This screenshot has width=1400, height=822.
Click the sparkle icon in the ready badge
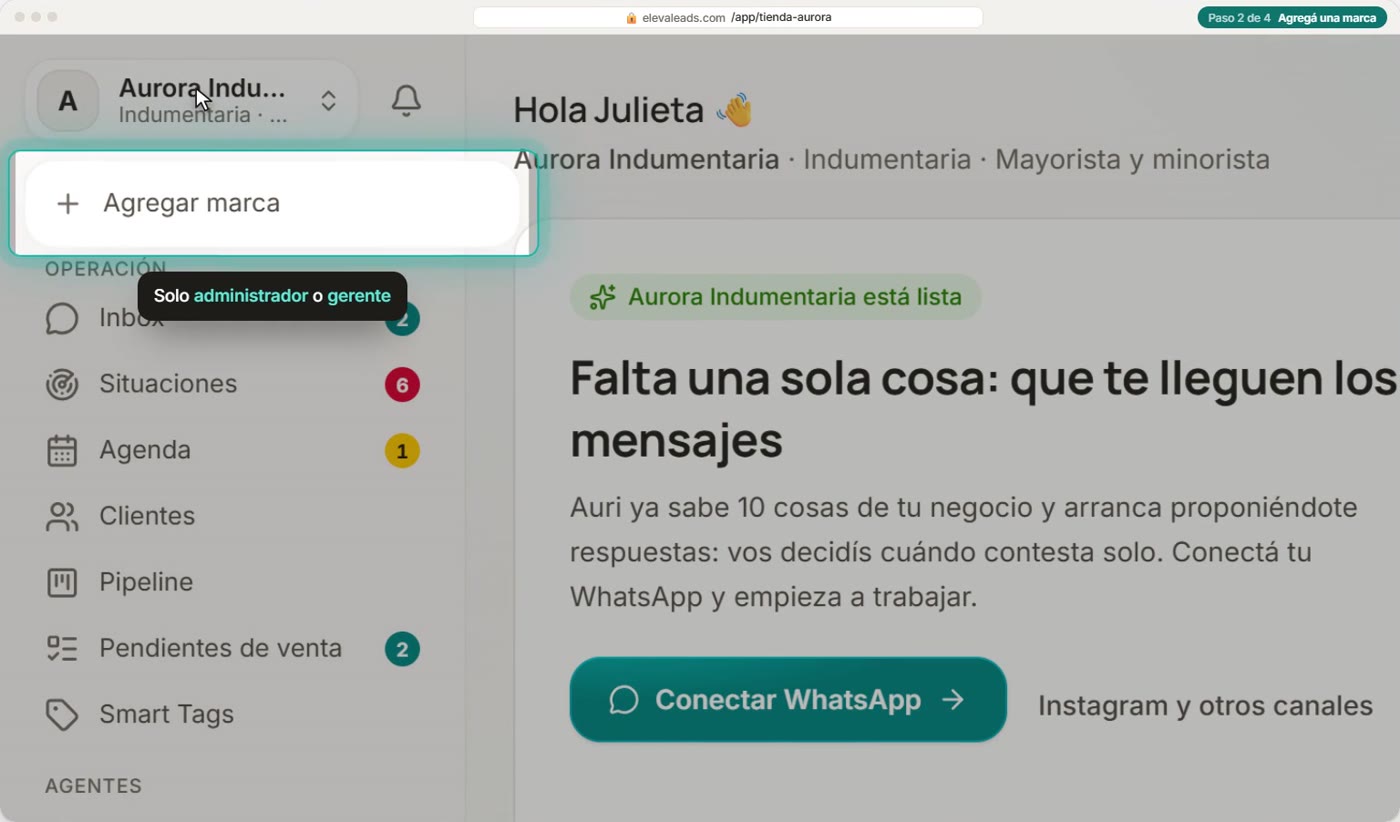(x=602, y=297)
